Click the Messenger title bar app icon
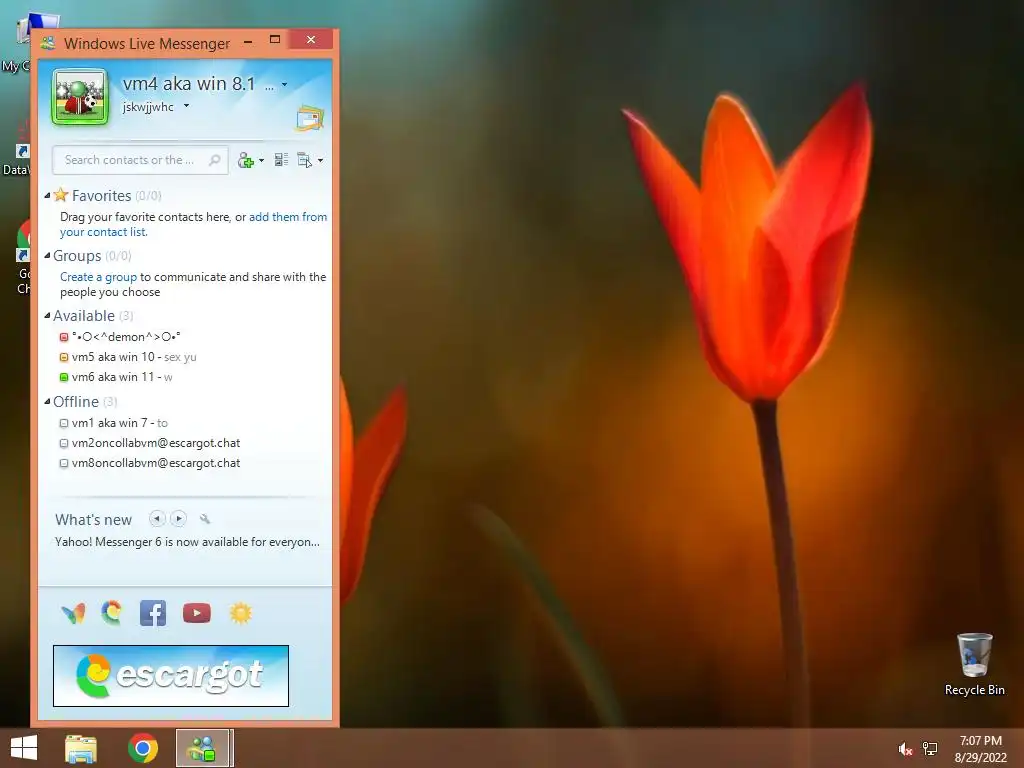 pyautogui.click(x=48, y=44)
